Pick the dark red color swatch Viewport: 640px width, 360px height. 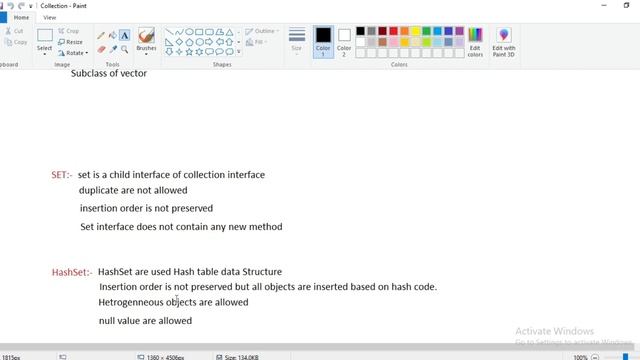point(382,31)
